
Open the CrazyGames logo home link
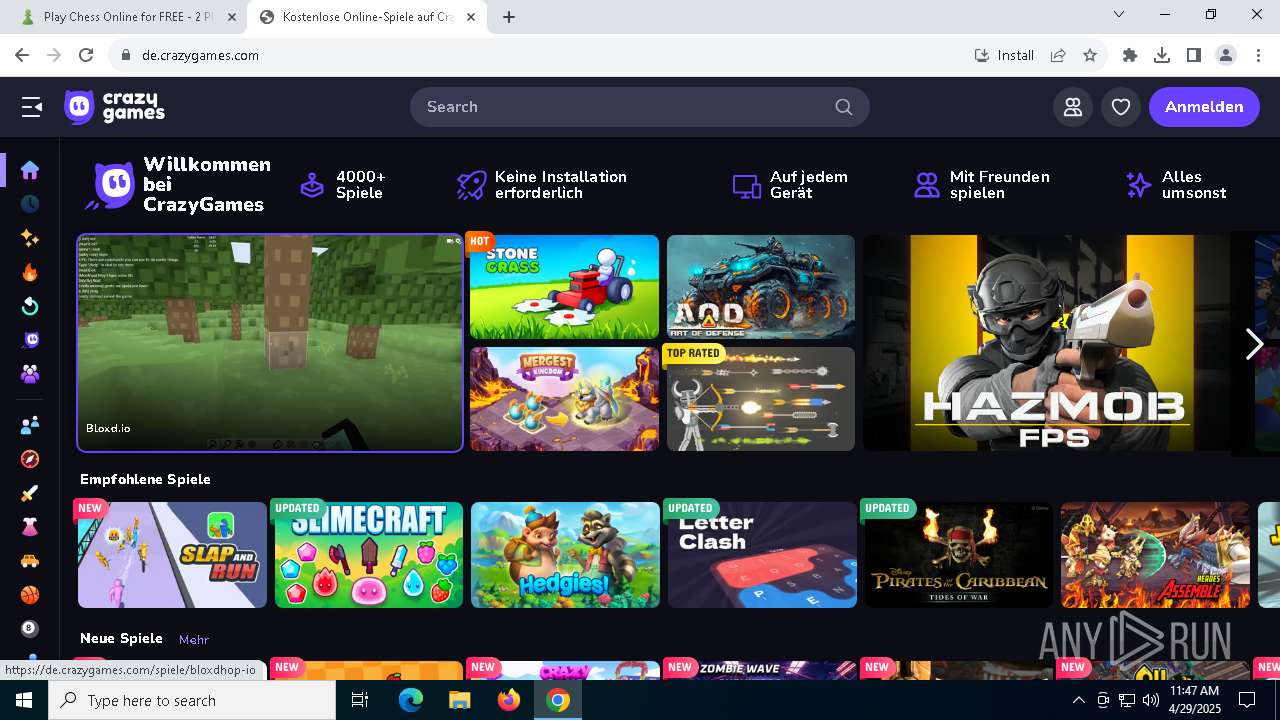(x=114, y=107)
